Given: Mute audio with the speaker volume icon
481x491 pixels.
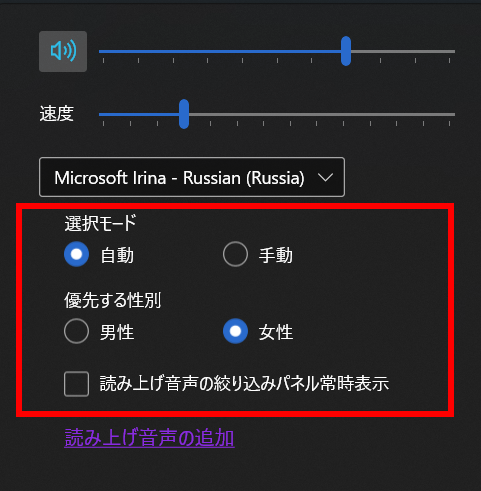Looking at the screenshot, I should tap(63, 51).
